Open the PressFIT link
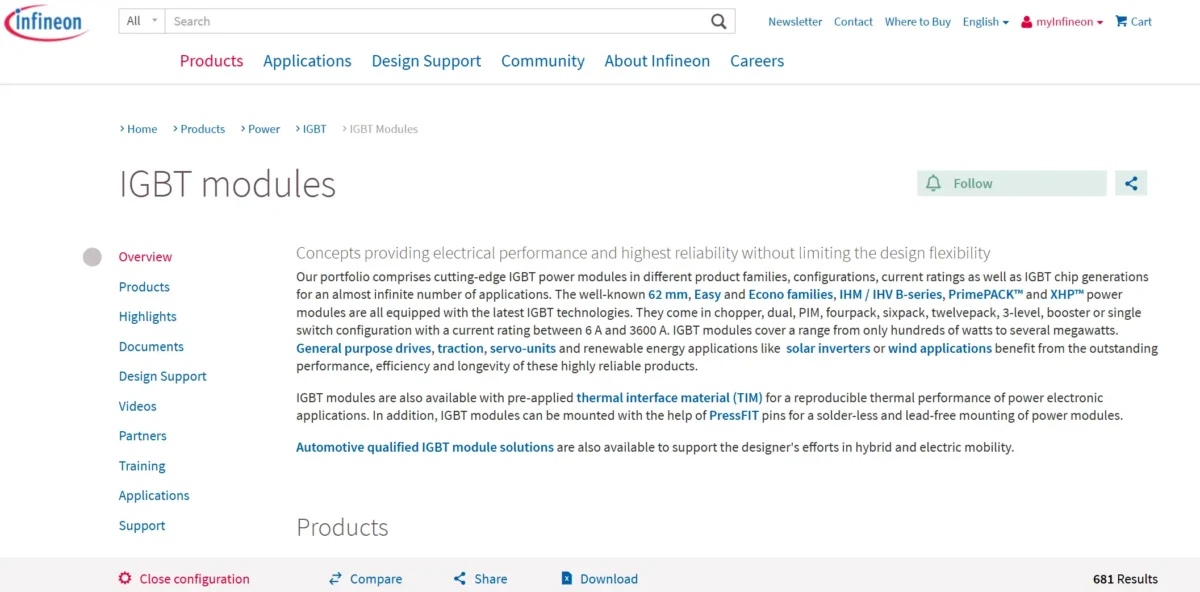Image resolution: width=1200 pixels, height=592 pixels. tap(736, 416)
